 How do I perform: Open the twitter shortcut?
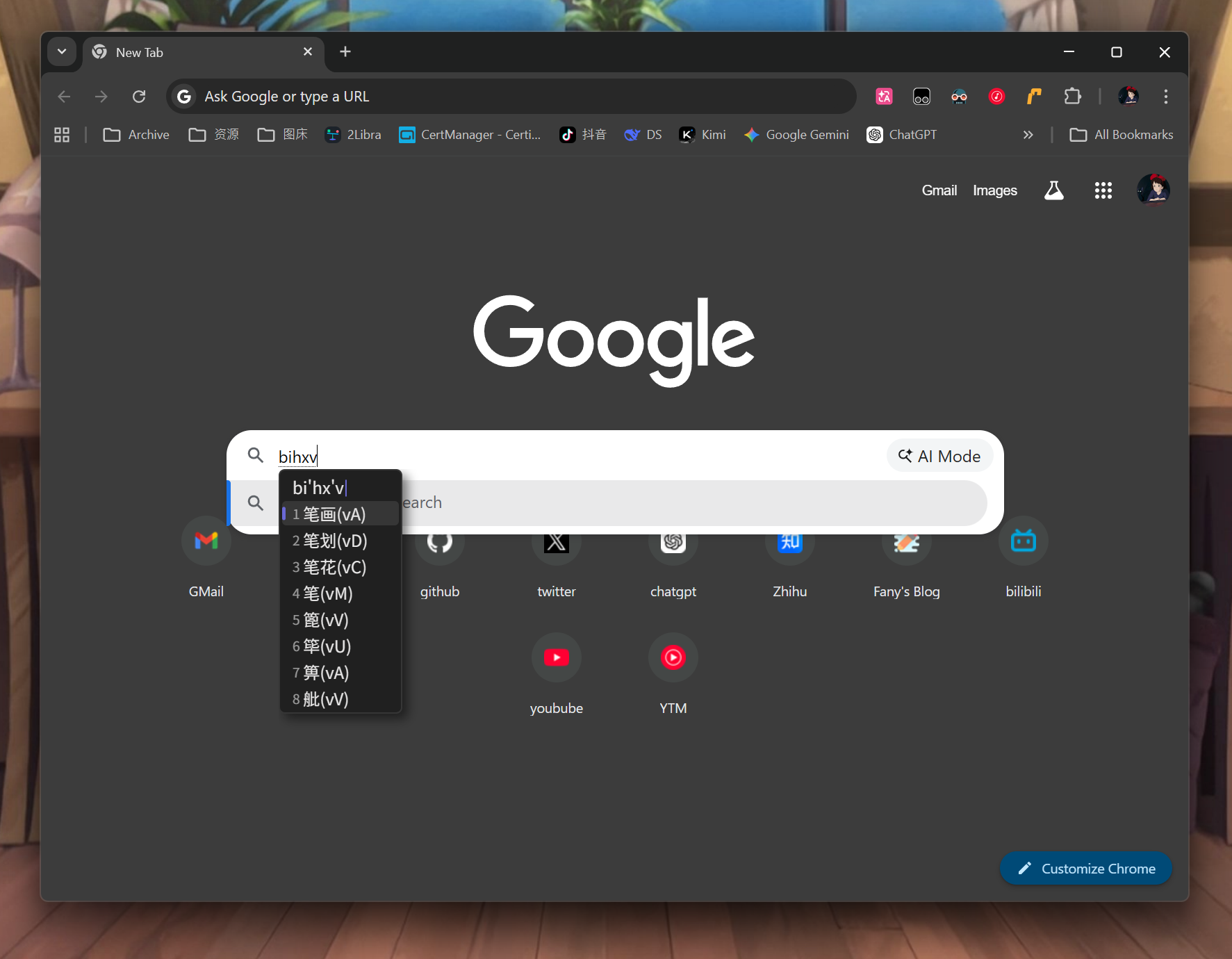[557, 566]
